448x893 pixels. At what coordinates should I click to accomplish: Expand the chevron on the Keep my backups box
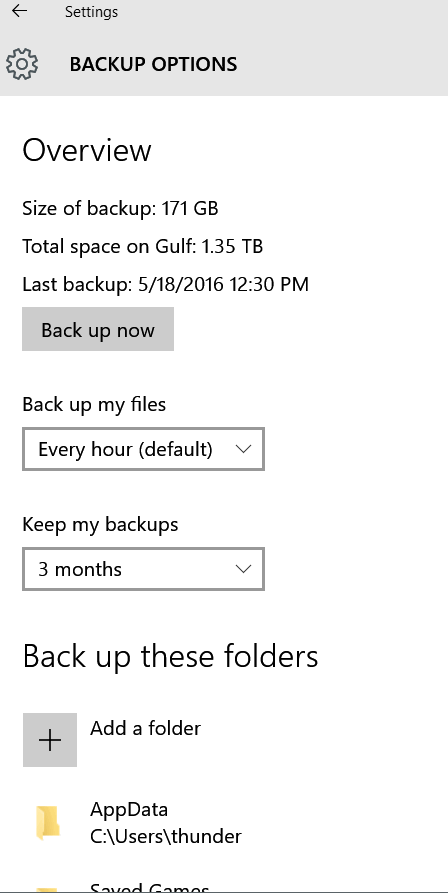pyautogui.click(x=243, y=569)
